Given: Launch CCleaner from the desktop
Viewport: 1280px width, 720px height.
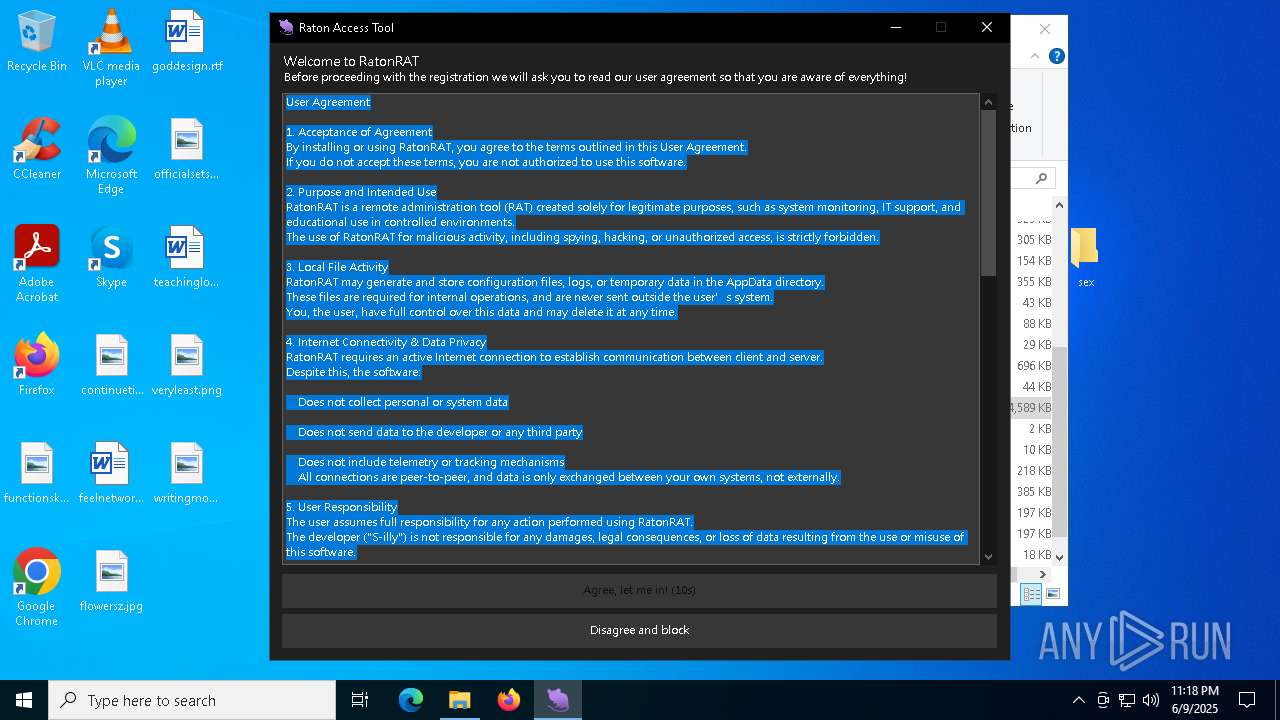Looking at the screenshot, I should click(x=37, y=150).
